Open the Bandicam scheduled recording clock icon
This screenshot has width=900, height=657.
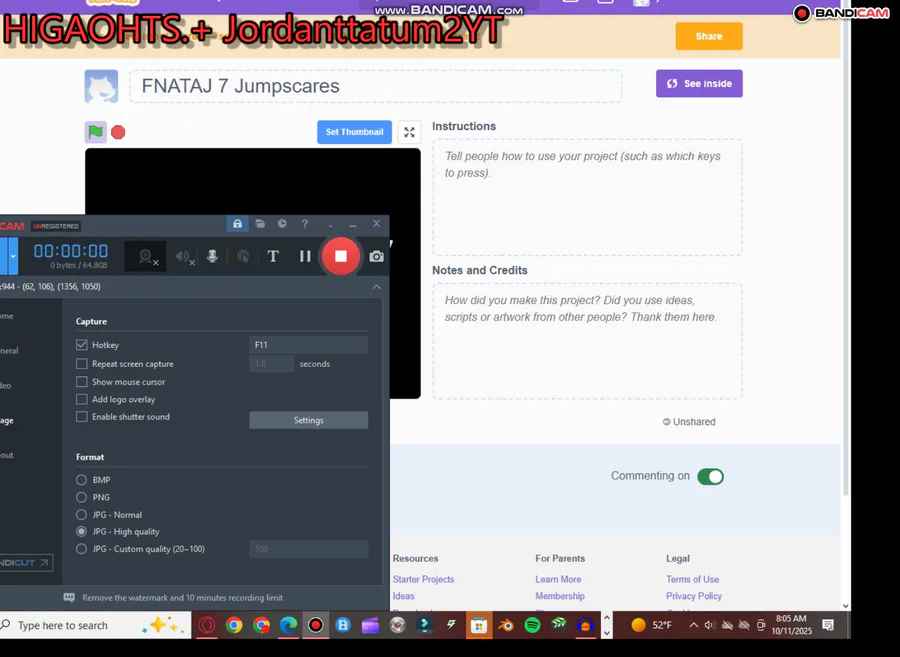[x=282, y=224]
